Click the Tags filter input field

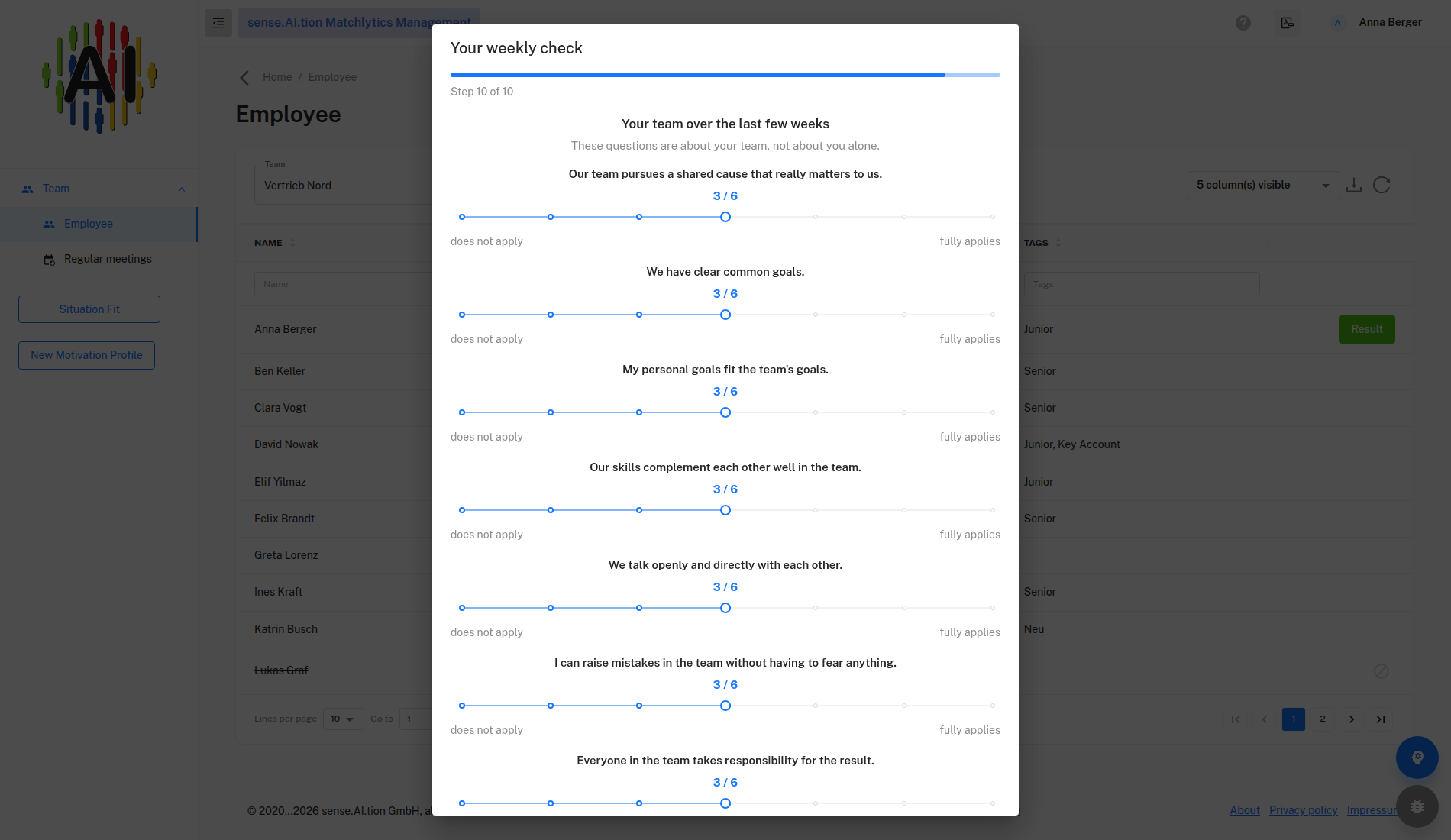click(1142, 284)
